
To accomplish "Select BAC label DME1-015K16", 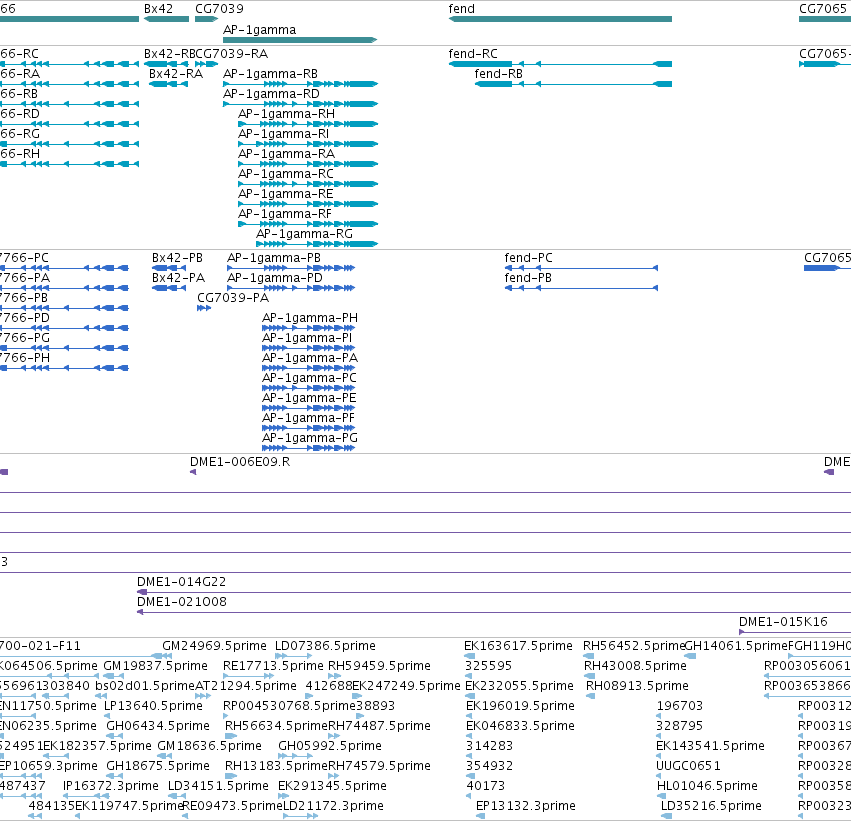I will [783, 622].
